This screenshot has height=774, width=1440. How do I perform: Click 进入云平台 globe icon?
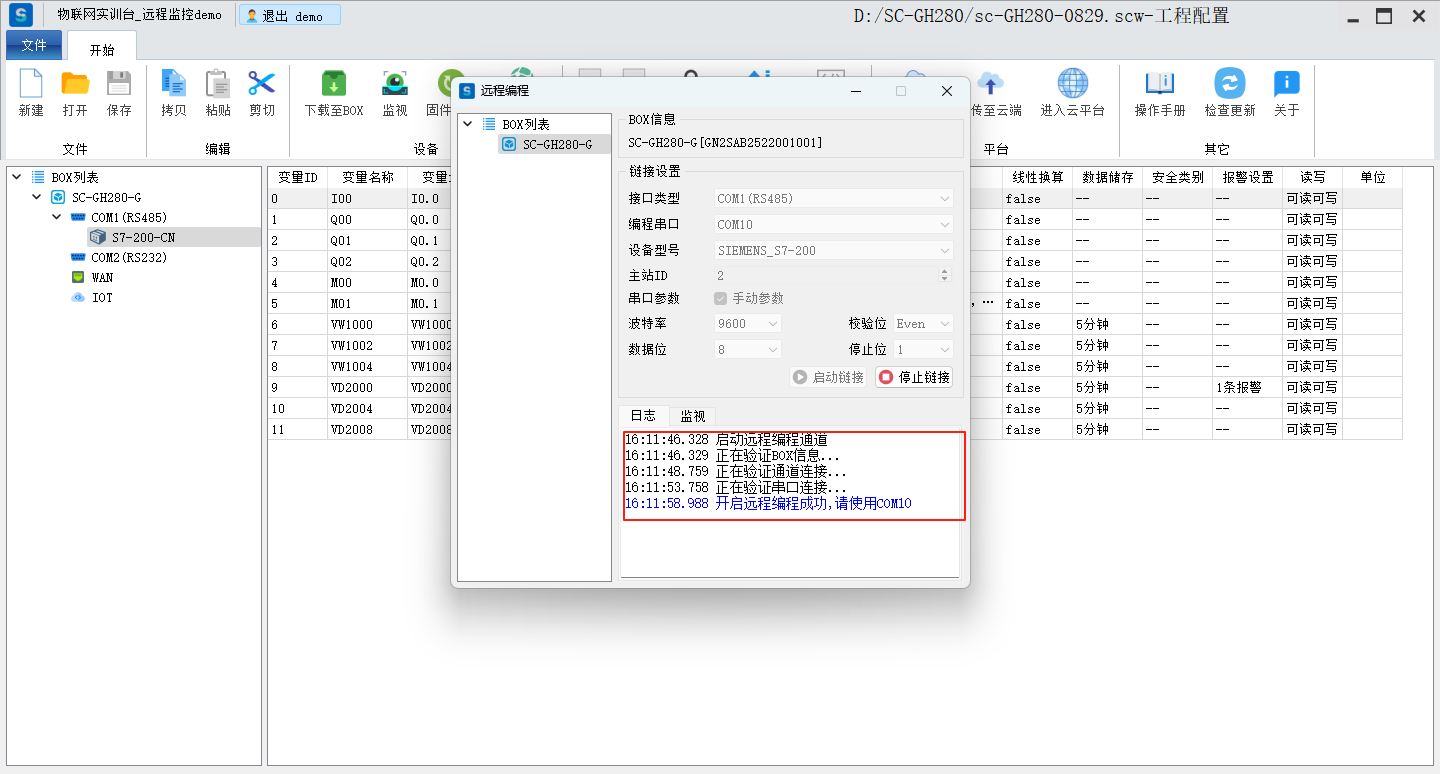(1072, 85)
